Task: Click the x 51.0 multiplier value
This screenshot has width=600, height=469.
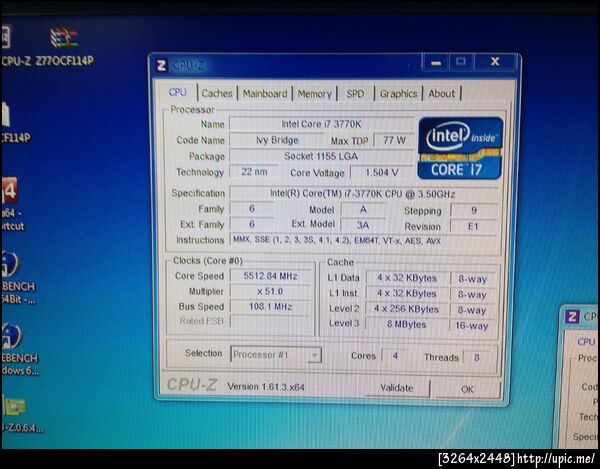Action: point(271,291)
